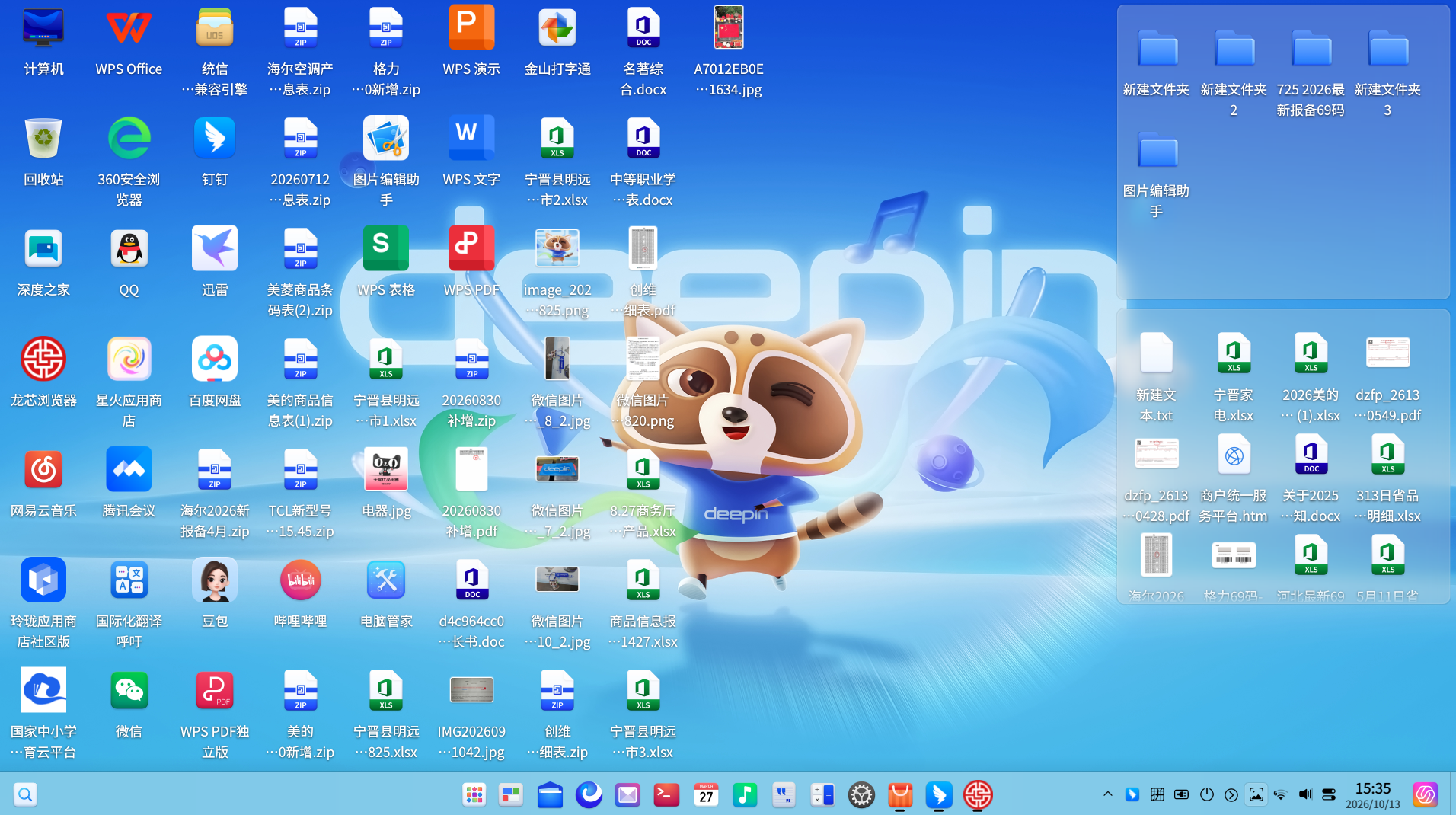Open the 腾讯会议 icon
The width and height of the screenshot is (1456, 815).
coord(129,470)
